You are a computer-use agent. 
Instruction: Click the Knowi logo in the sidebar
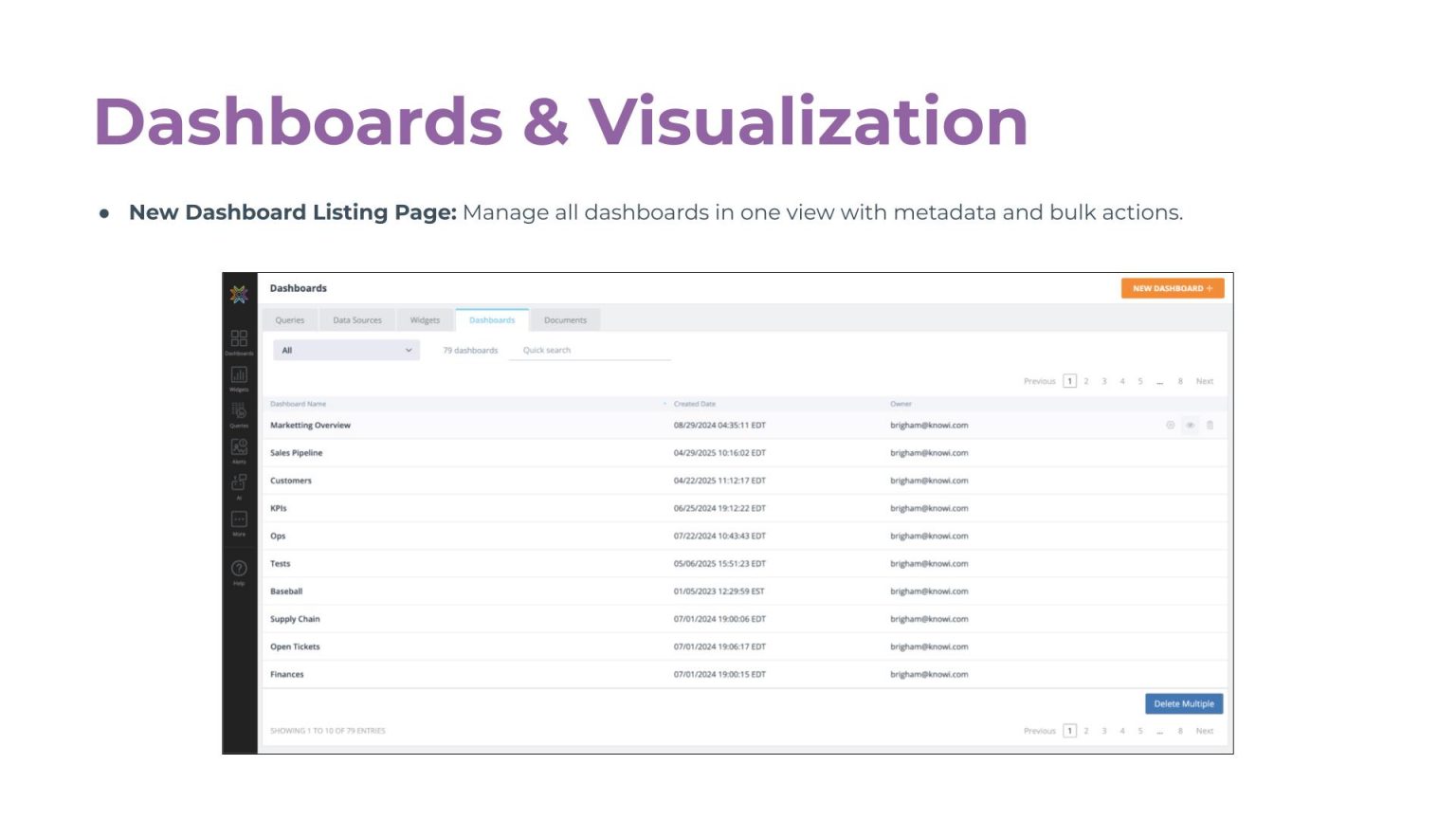(239, 294)
